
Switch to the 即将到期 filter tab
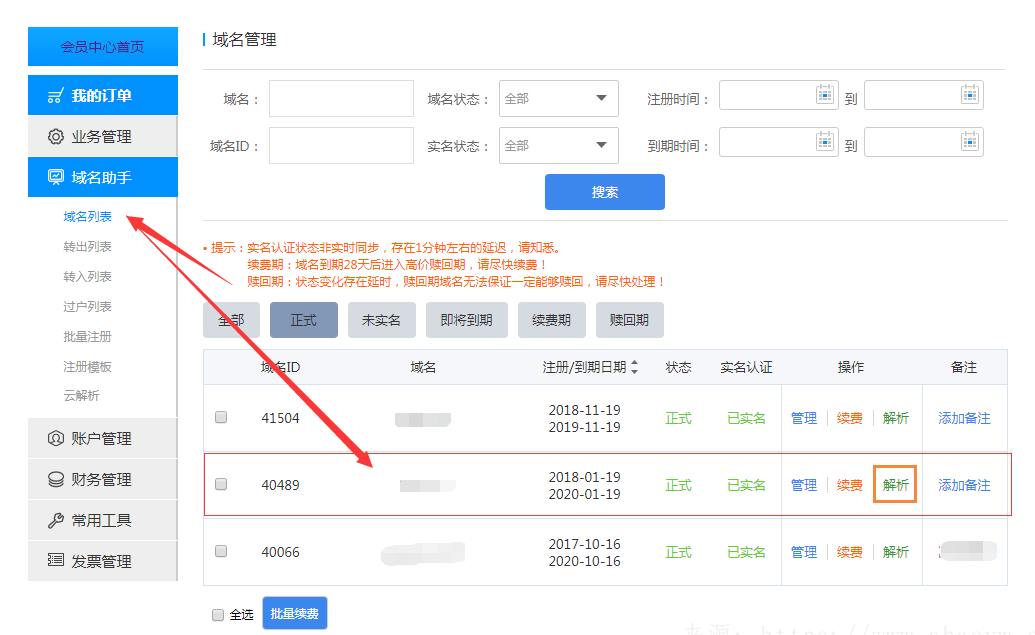click(x=467, y=320)
